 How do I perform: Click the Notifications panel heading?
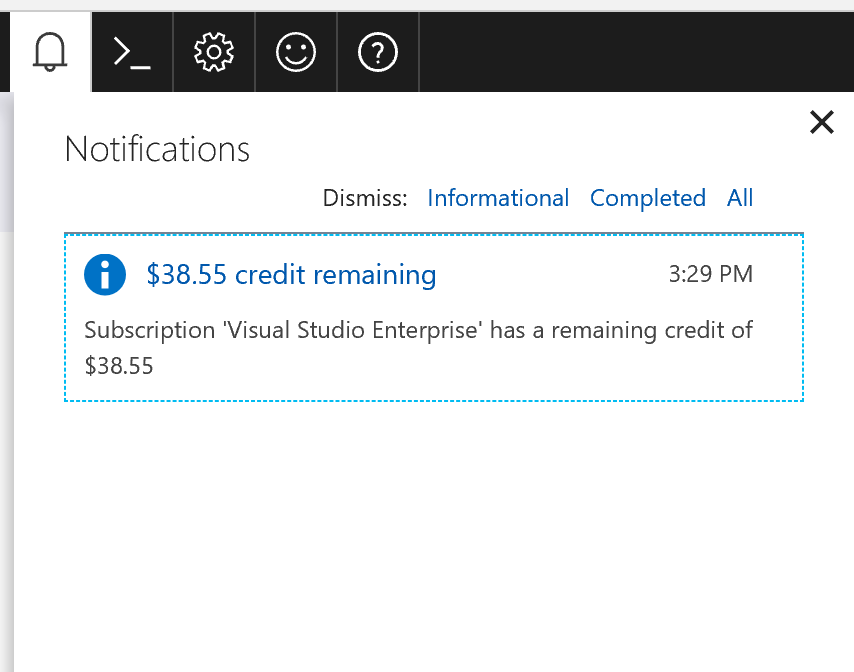pos(157,149)
